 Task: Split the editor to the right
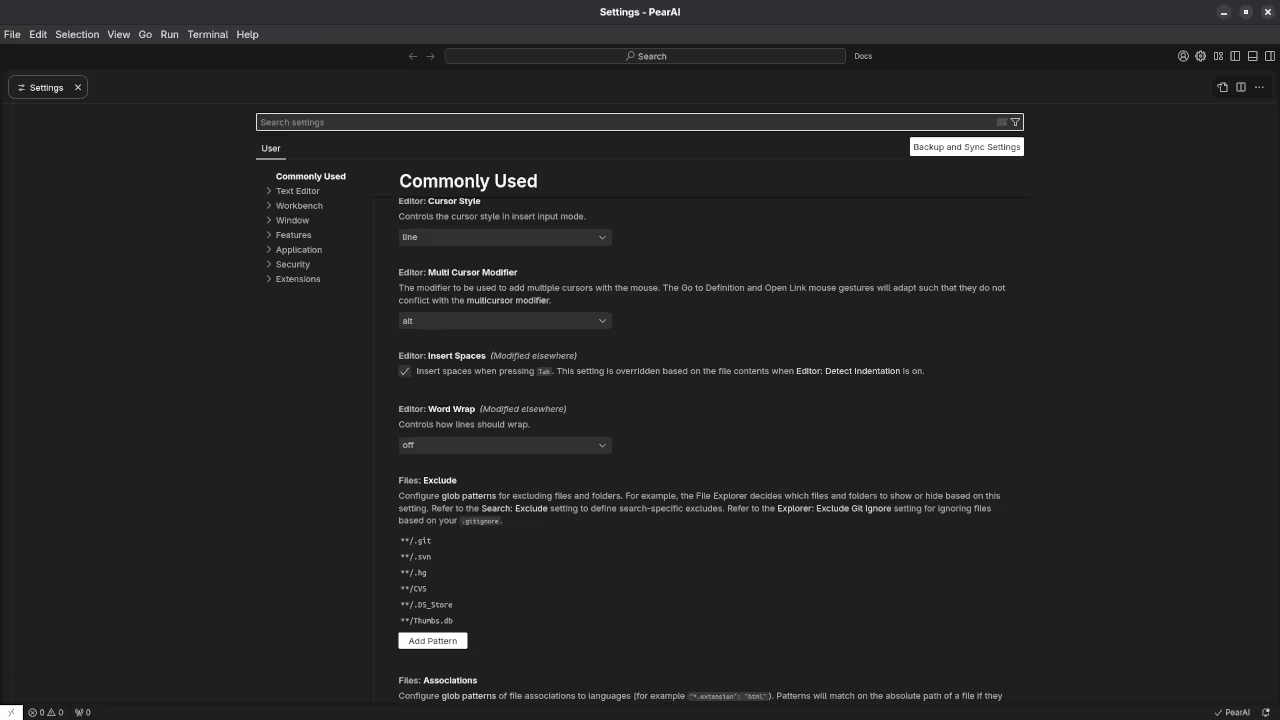(1241, 88)
